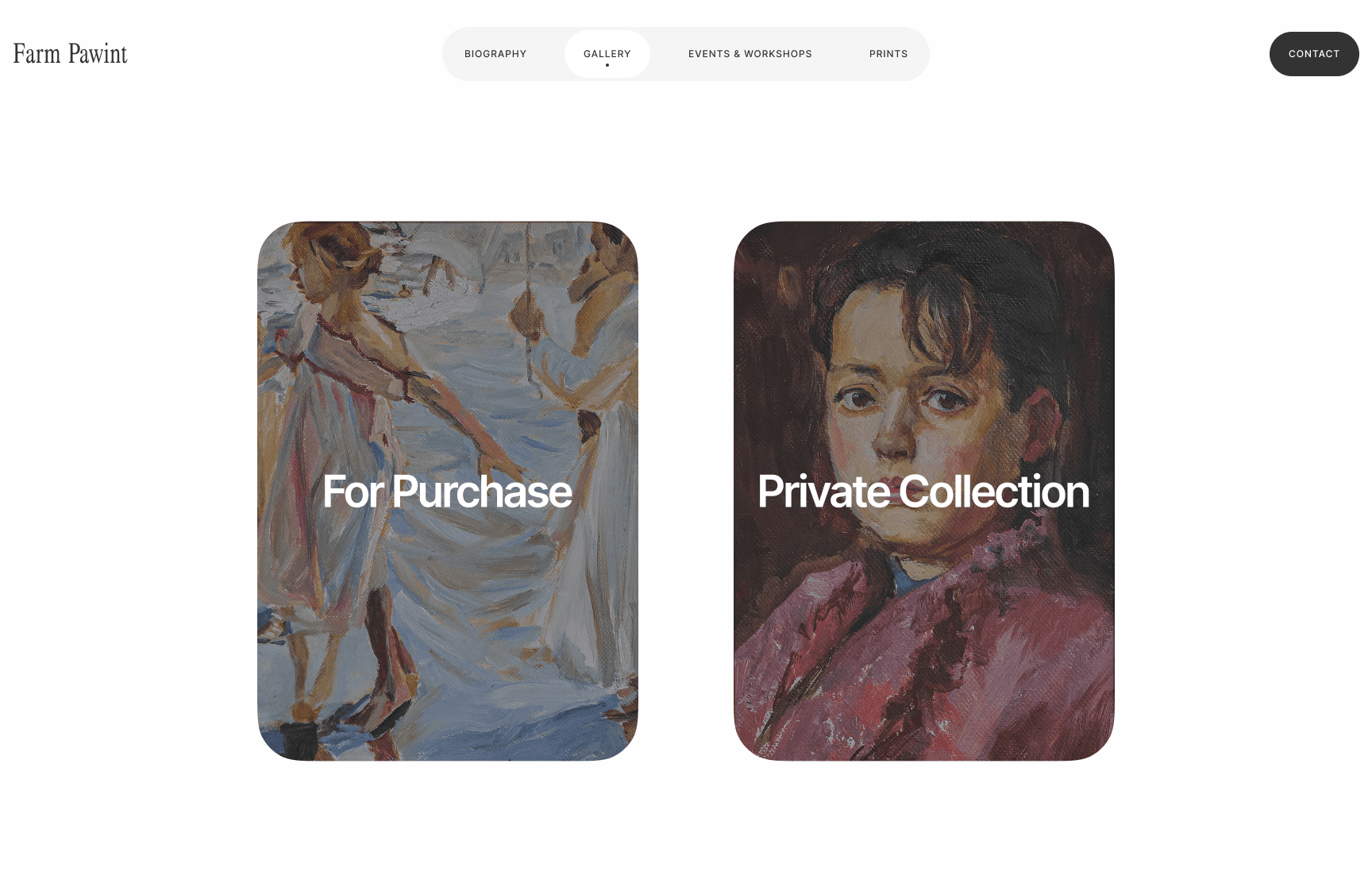Click the 'Private Collection' heading text
The height and width of the screenshot is (887, 1372).
point(923,492)
